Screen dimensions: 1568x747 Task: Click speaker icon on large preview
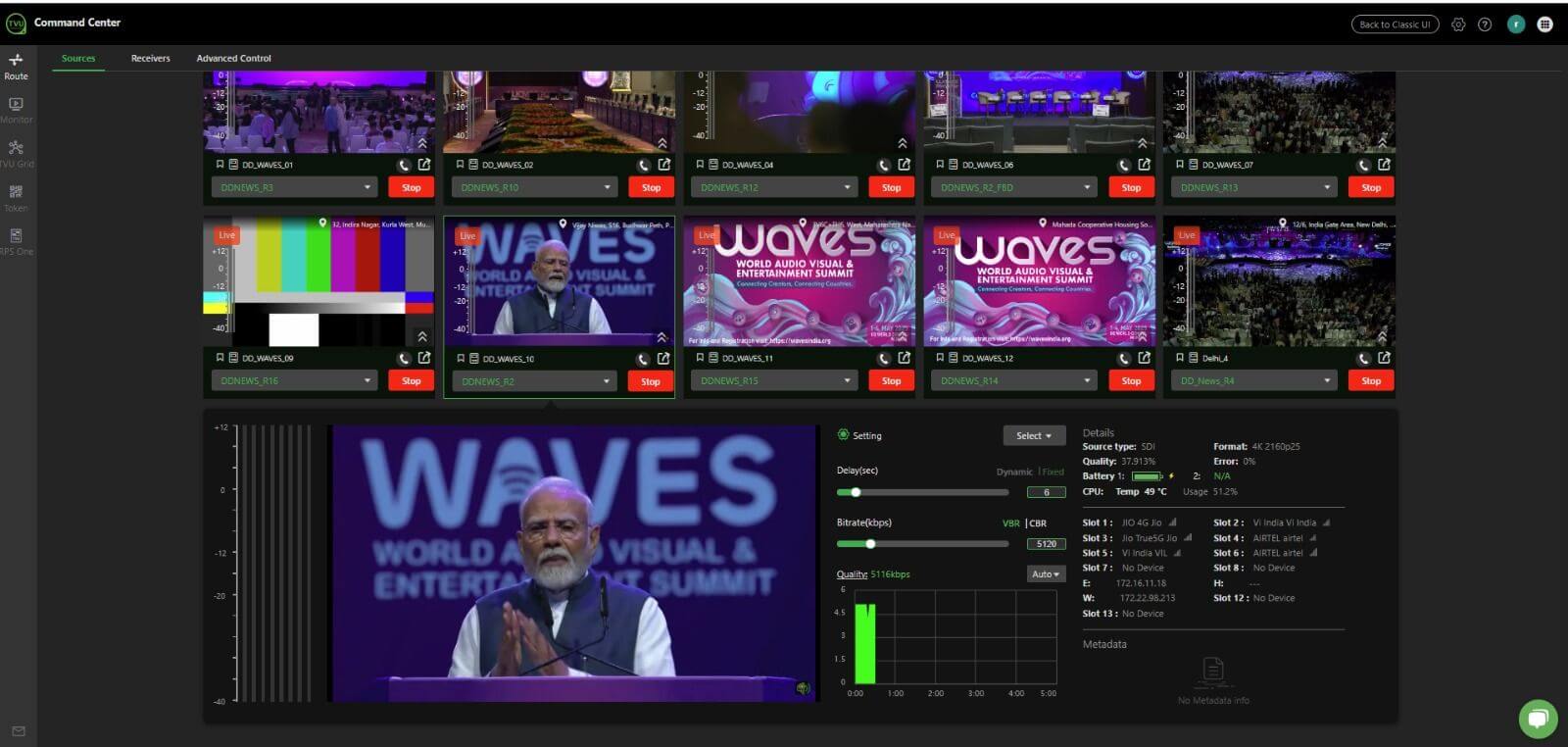click(x=803, y=688)
